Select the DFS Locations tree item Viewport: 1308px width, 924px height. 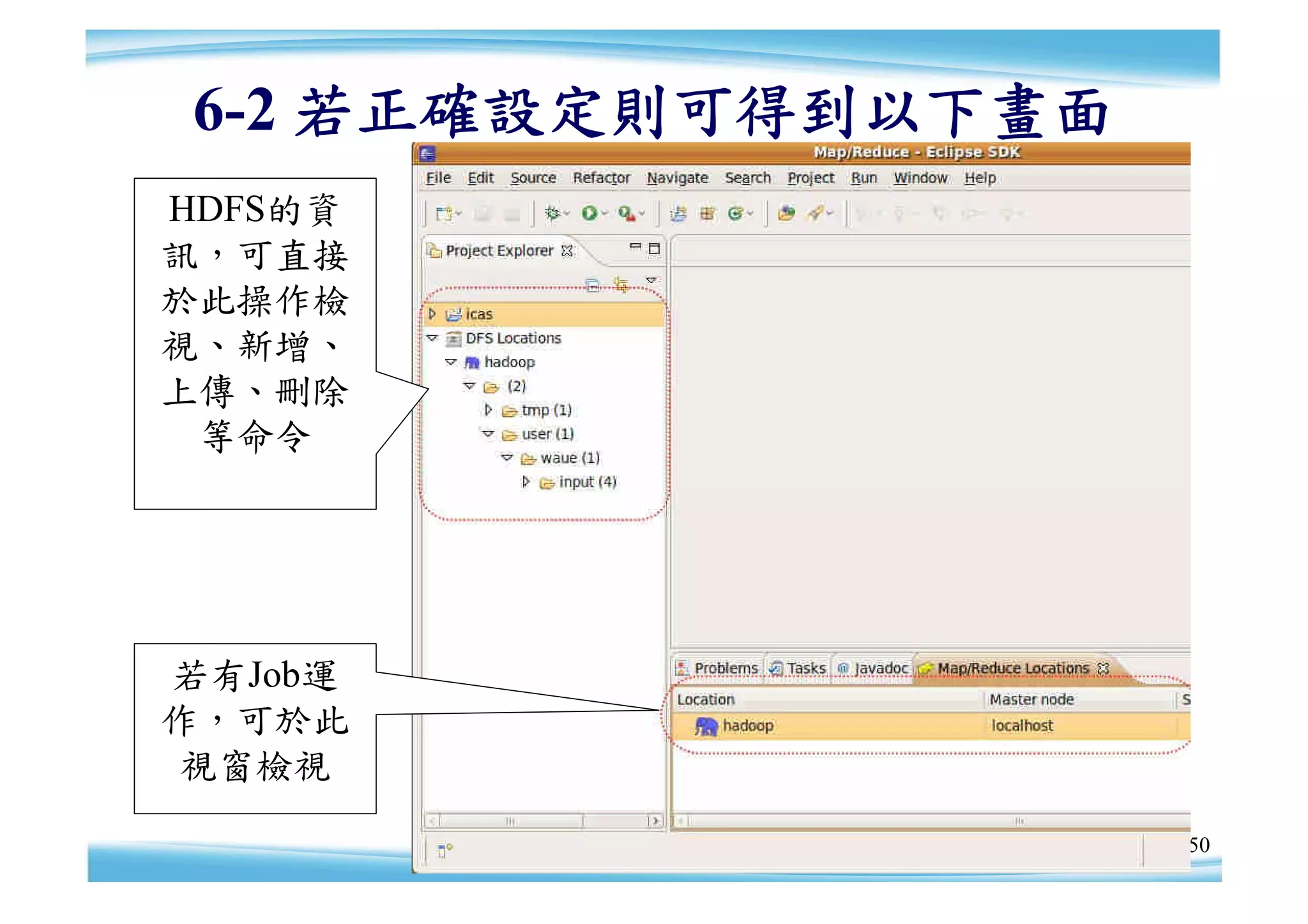(513, 338)
